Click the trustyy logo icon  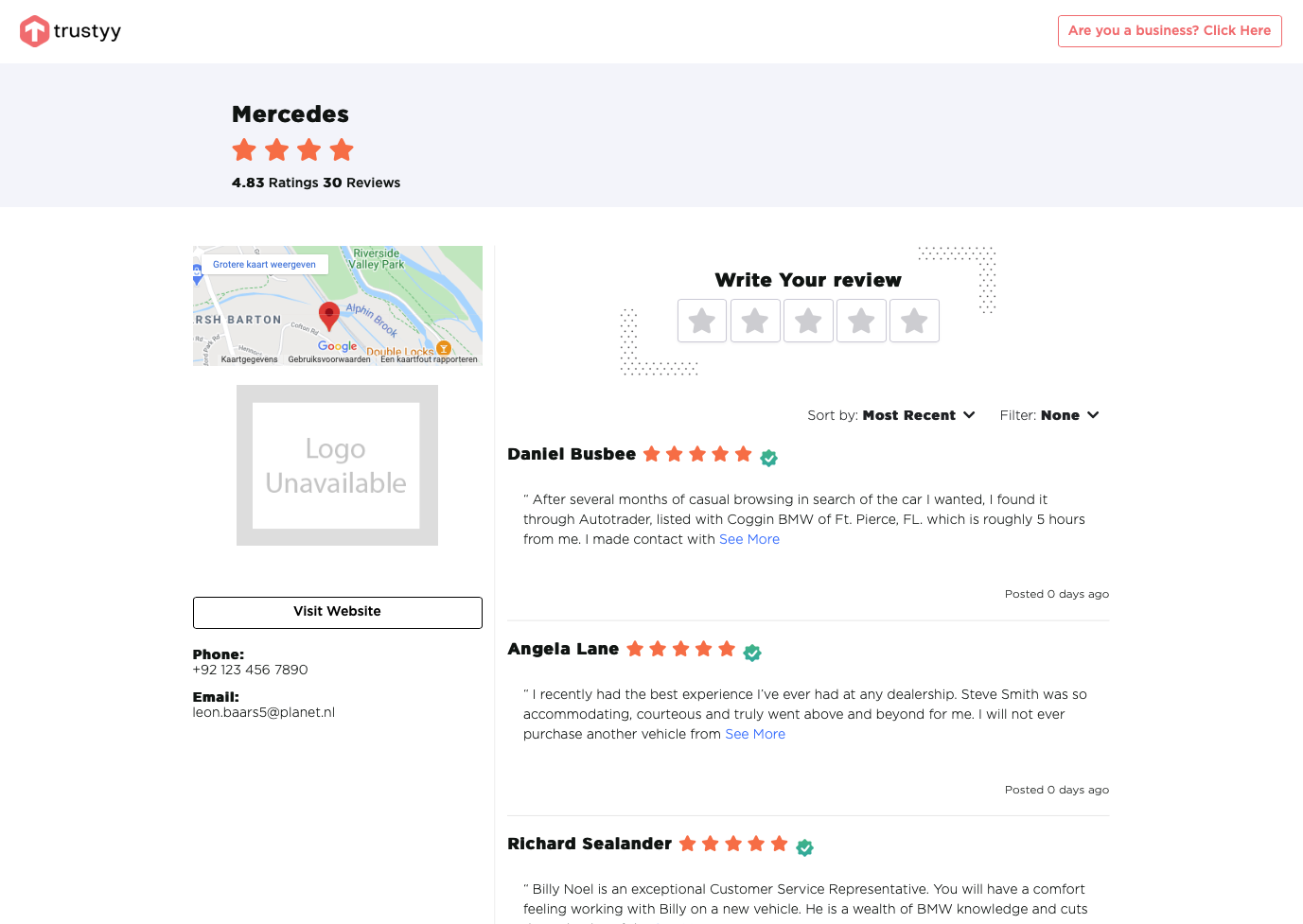tap(35, 31)
